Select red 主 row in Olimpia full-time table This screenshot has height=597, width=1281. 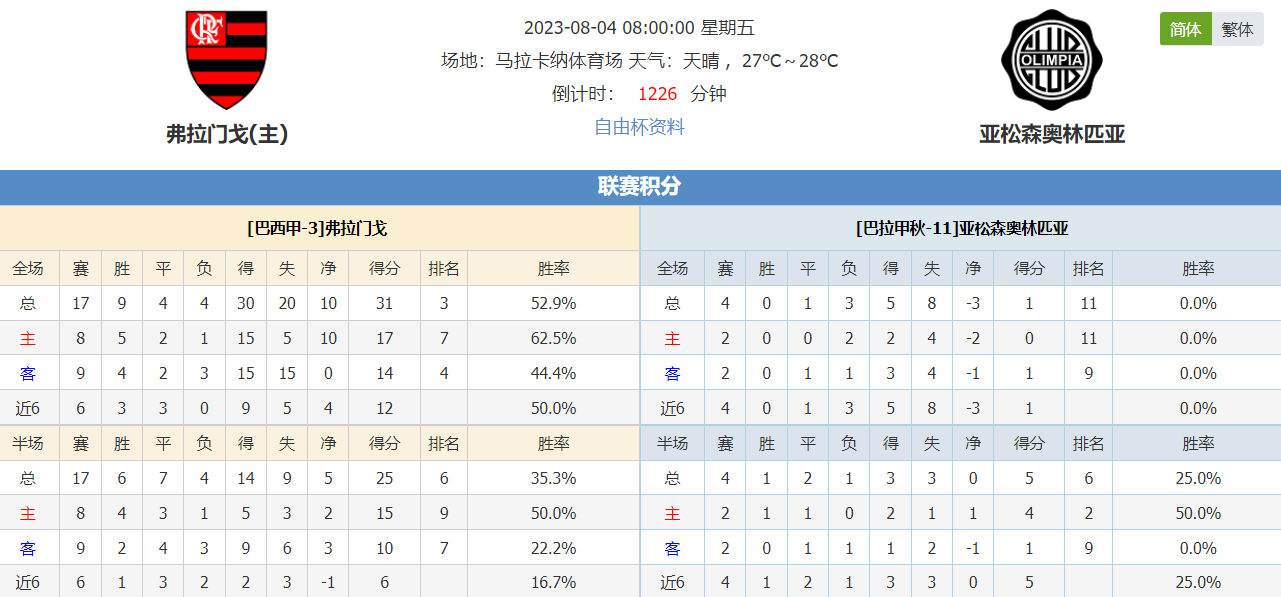click(x=961, y=338)
